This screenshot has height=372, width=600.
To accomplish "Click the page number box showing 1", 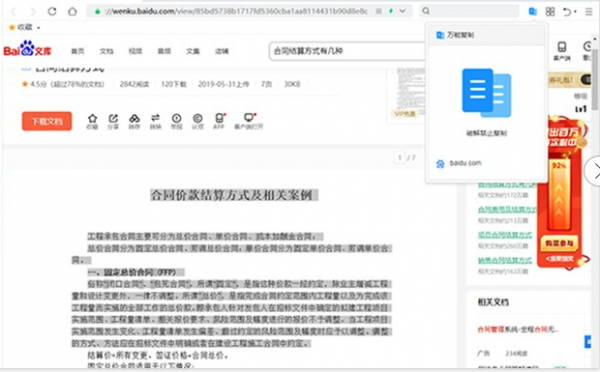I will pyautogui.click(x=399, y=158).
